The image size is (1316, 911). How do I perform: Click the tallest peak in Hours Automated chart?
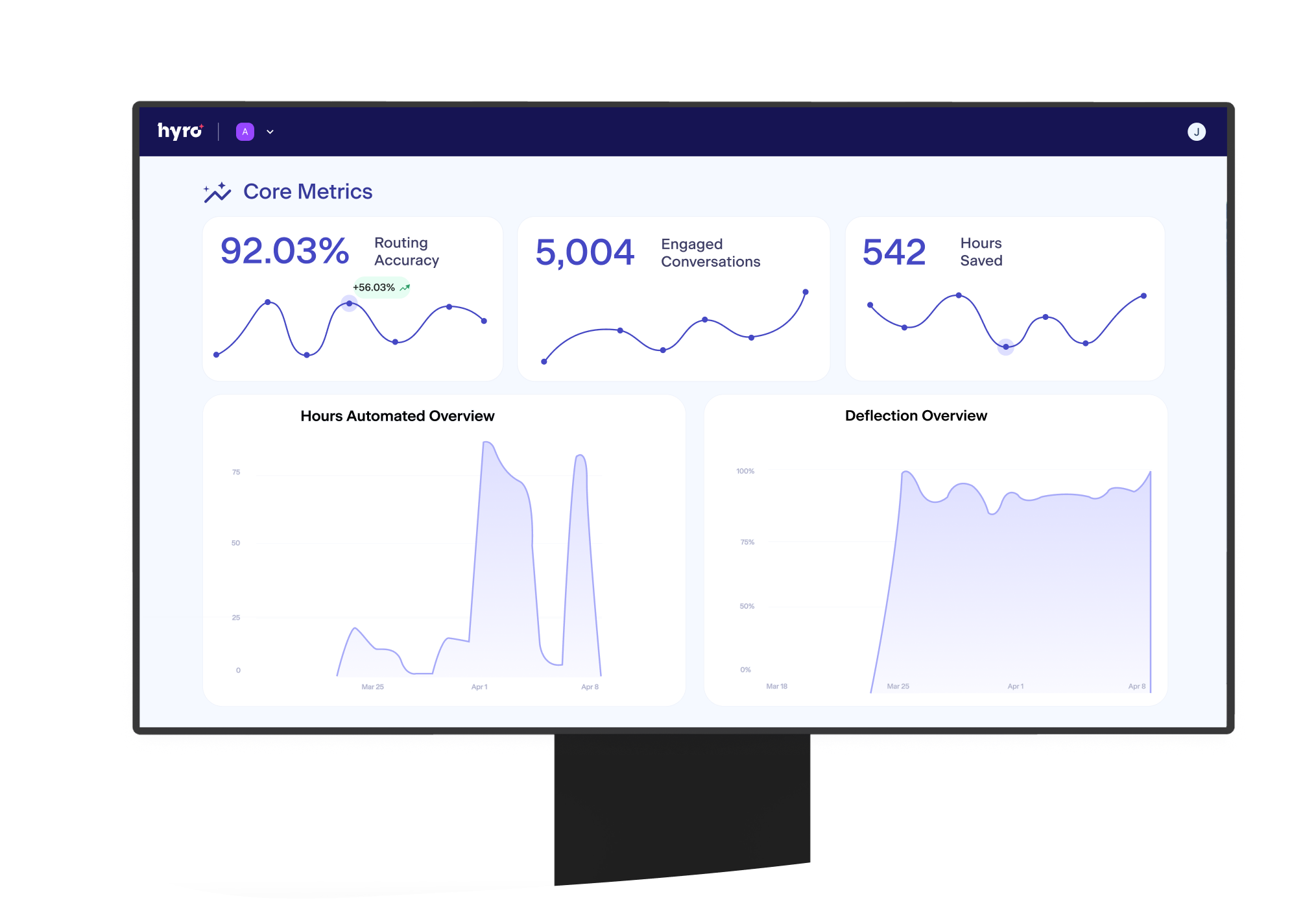486,443
